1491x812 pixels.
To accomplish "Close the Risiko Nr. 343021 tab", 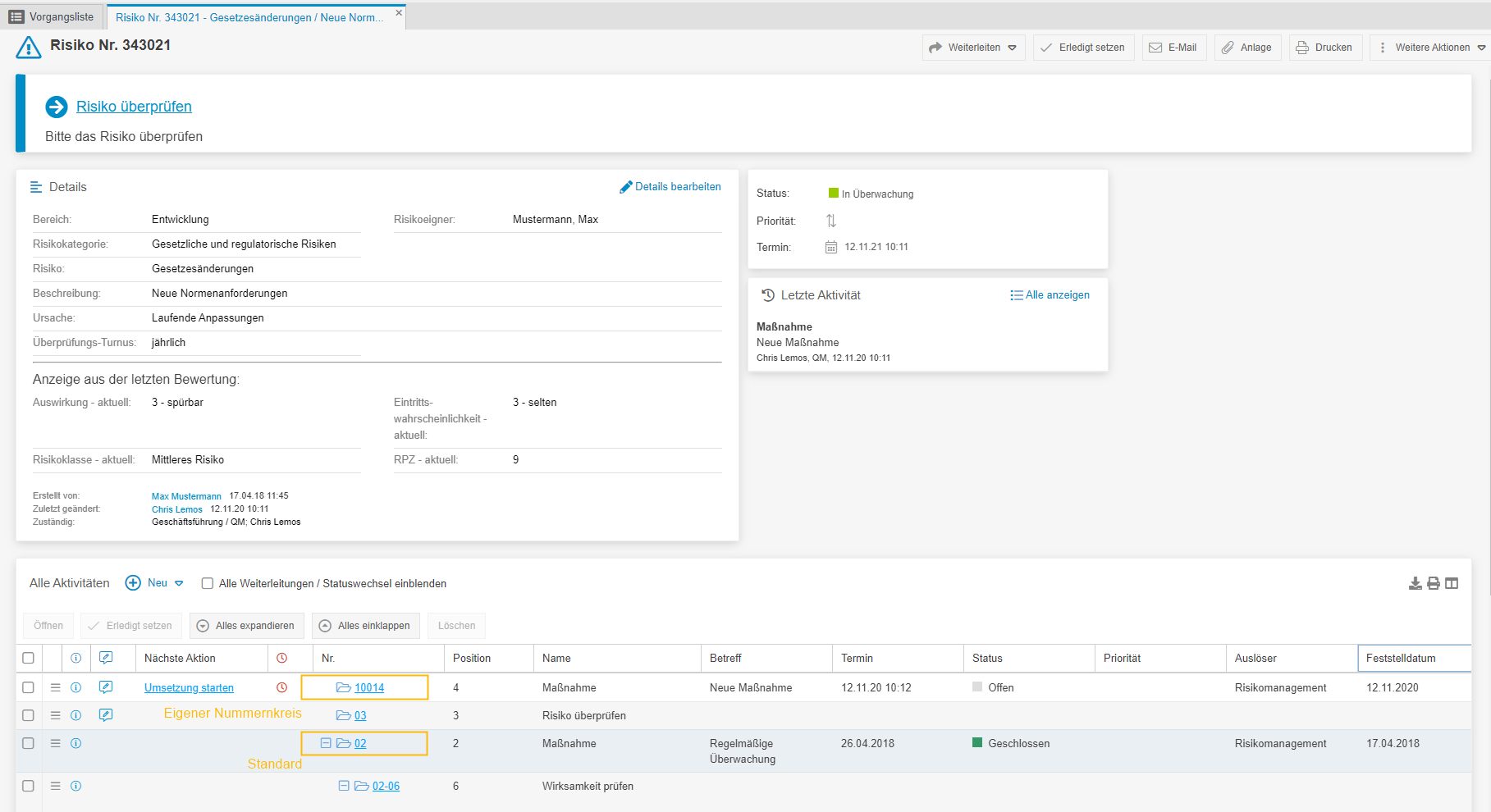I will [x=399, y=13].
